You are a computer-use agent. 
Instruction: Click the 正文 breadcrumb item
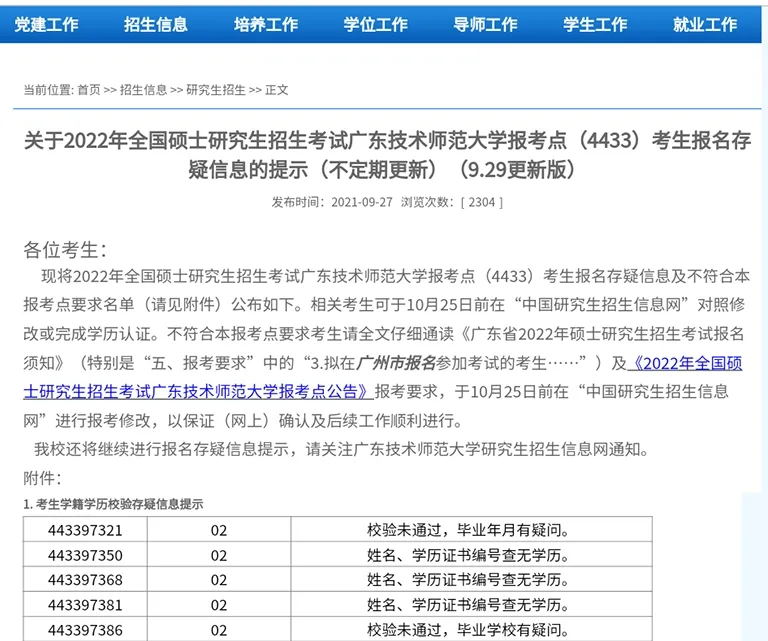(277, 90)
